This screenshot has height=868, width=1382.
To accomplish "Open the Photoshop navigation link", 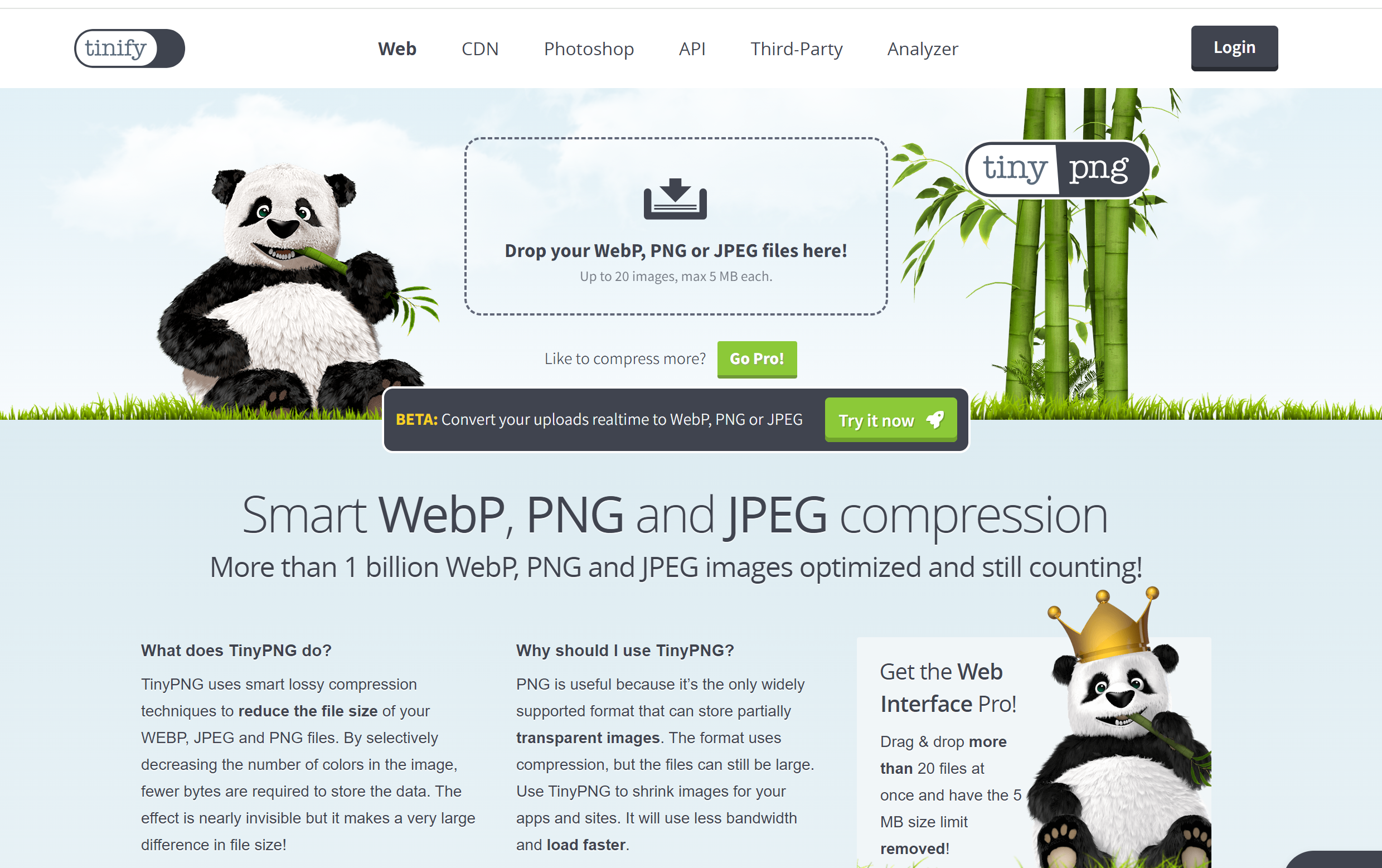I will 589,49.
